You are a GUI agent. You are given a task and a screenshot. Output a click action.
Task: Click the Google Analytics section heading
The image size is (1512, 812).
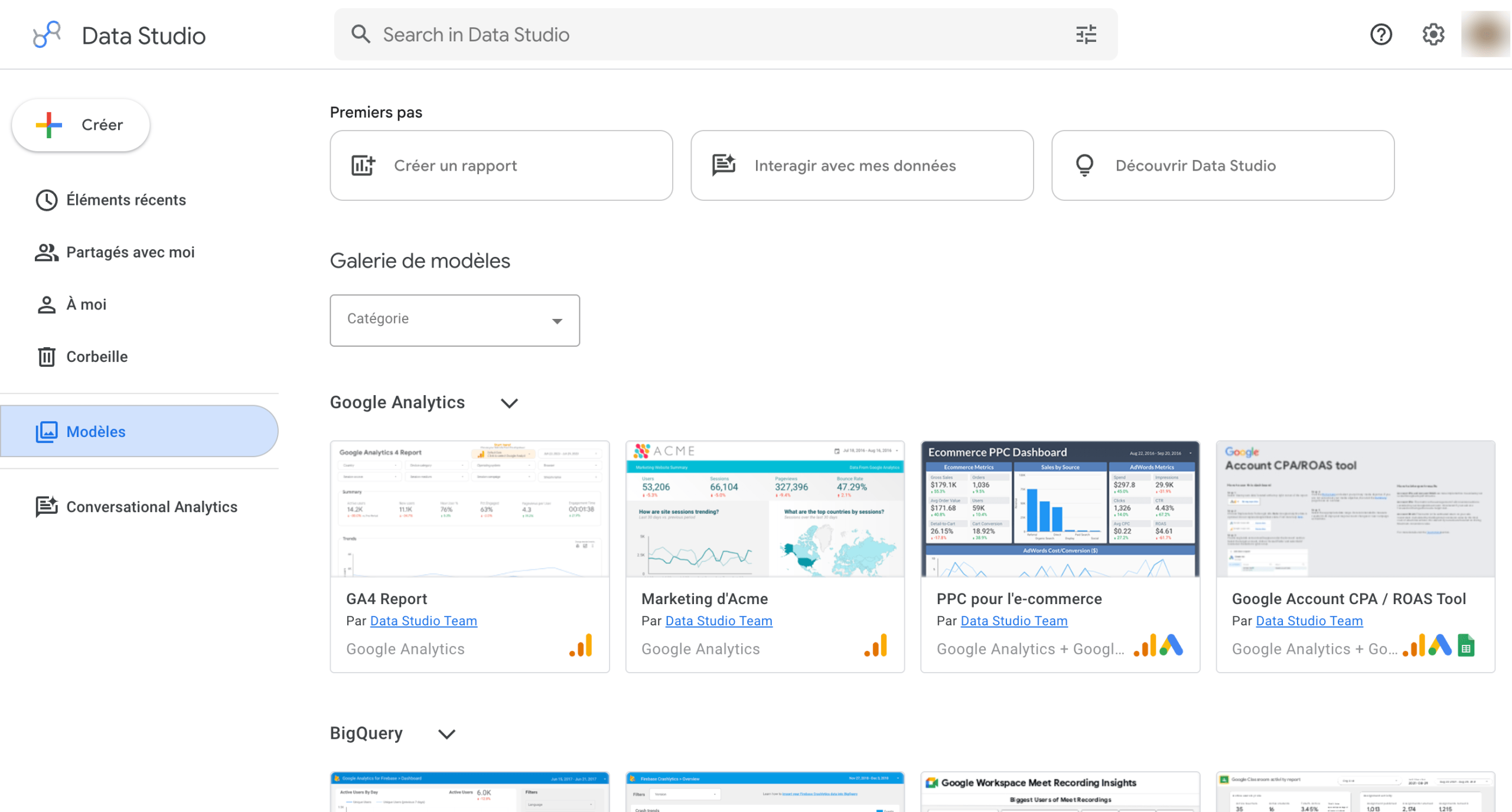click(x=397, y=403)
